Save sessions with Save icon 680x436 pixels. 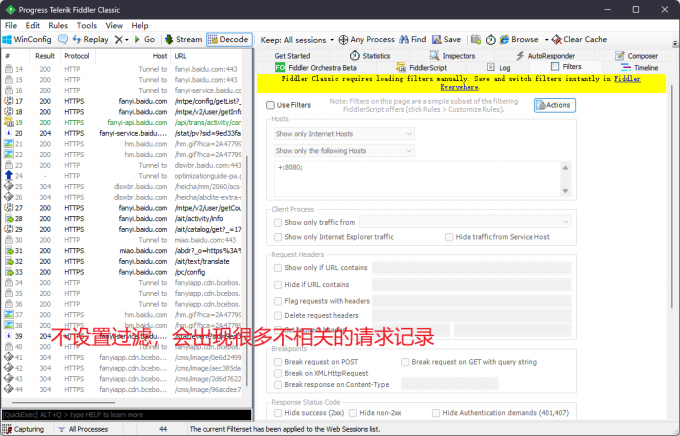(x=446, y=39)
